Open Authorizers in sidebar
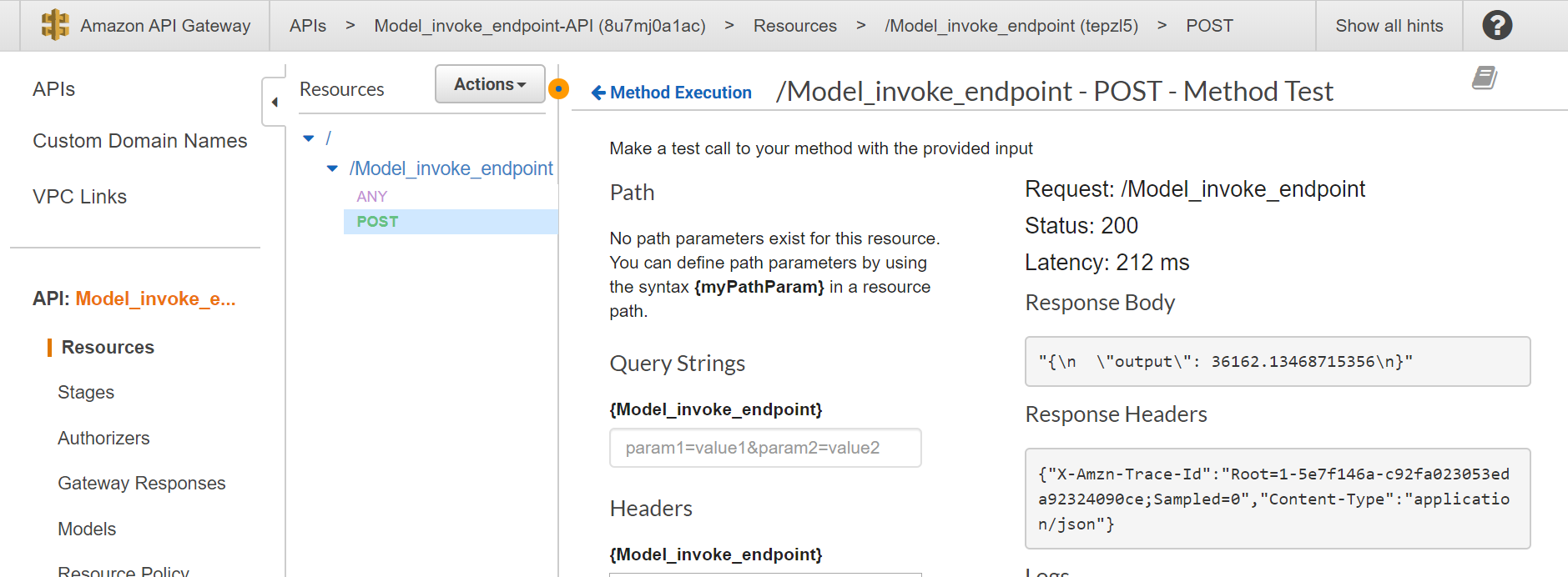1568x577 pixels. point(103,439)
